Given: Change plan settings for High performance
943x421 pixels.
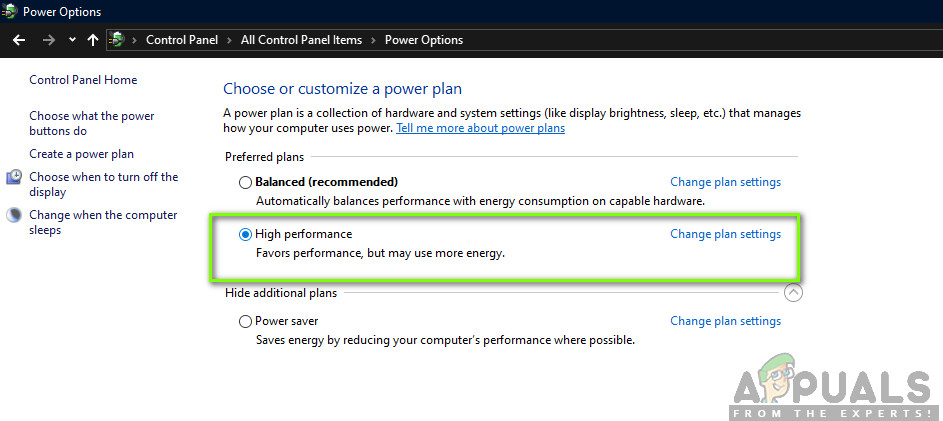Looking at the screenshot, I should (x=725, y=234).
